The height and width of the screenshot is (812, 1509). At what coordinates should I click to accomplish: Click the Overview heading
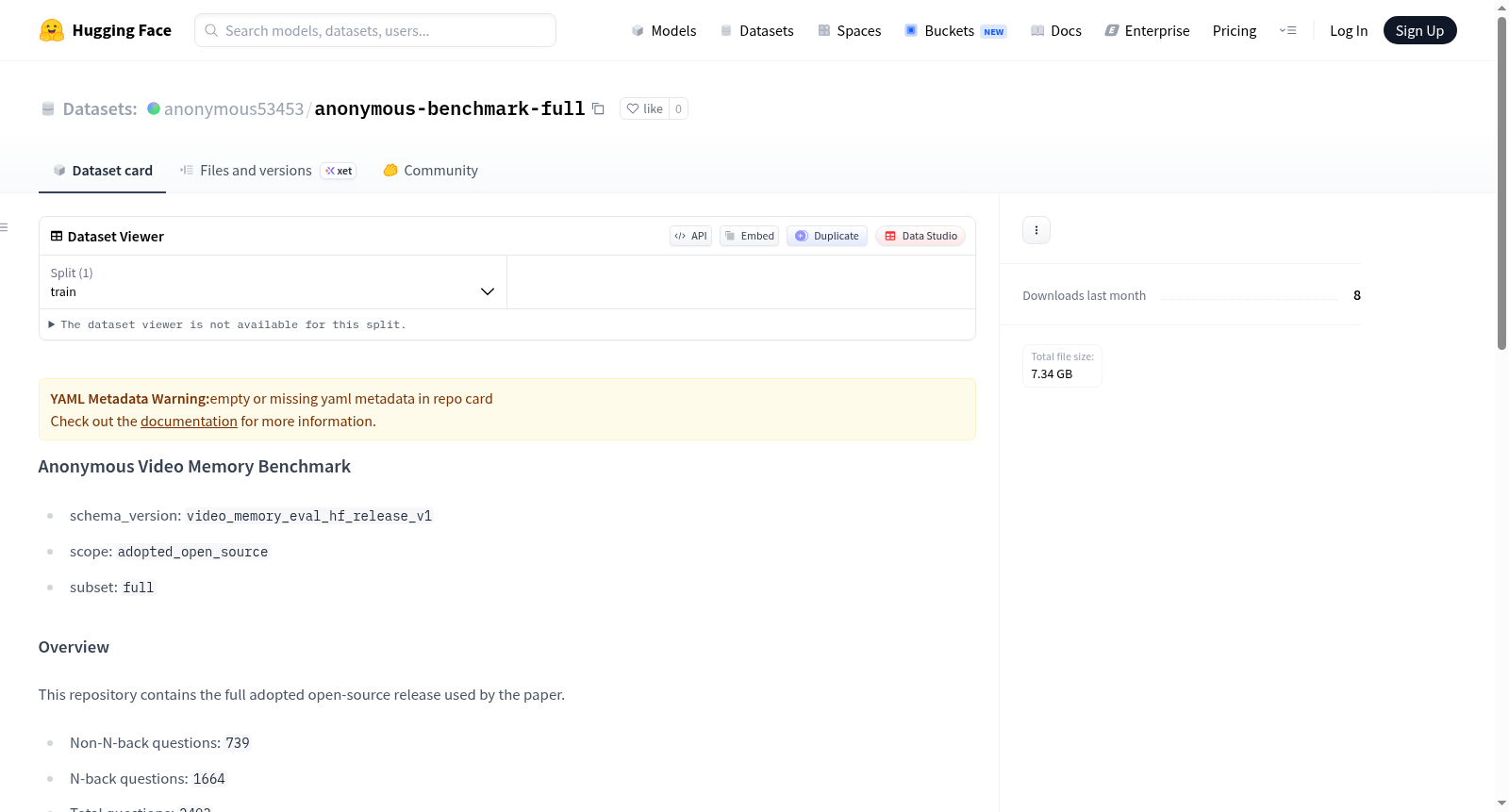coord(74,647)
